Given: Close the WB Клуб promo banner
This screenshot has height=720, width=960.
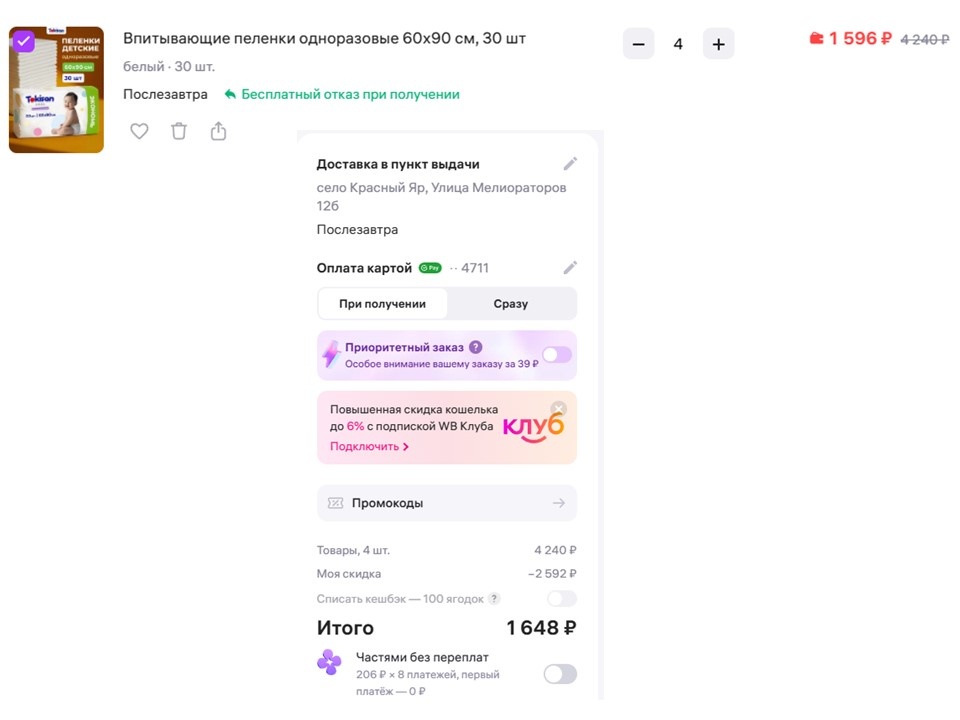Looking at the screenshot, I should [x=558, y=409].
